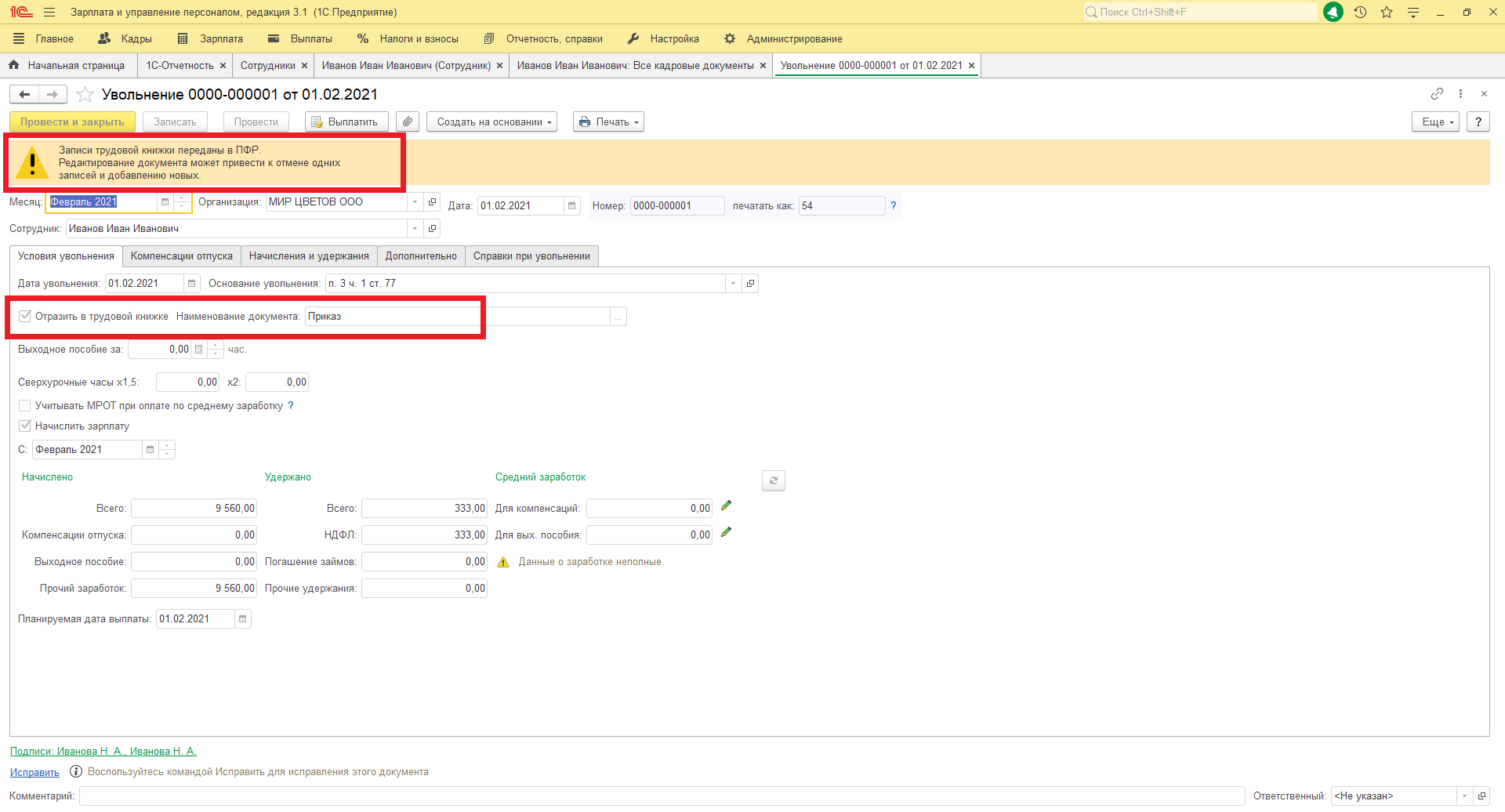1505x812 pixels.
Task: Open calendar picker for 'Дата увольнения' field
Action: 191,284
